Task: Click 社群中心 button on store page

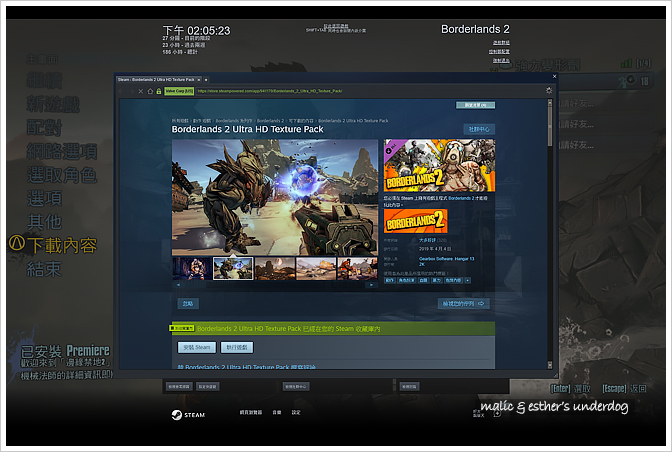Action: pos(479,129)
